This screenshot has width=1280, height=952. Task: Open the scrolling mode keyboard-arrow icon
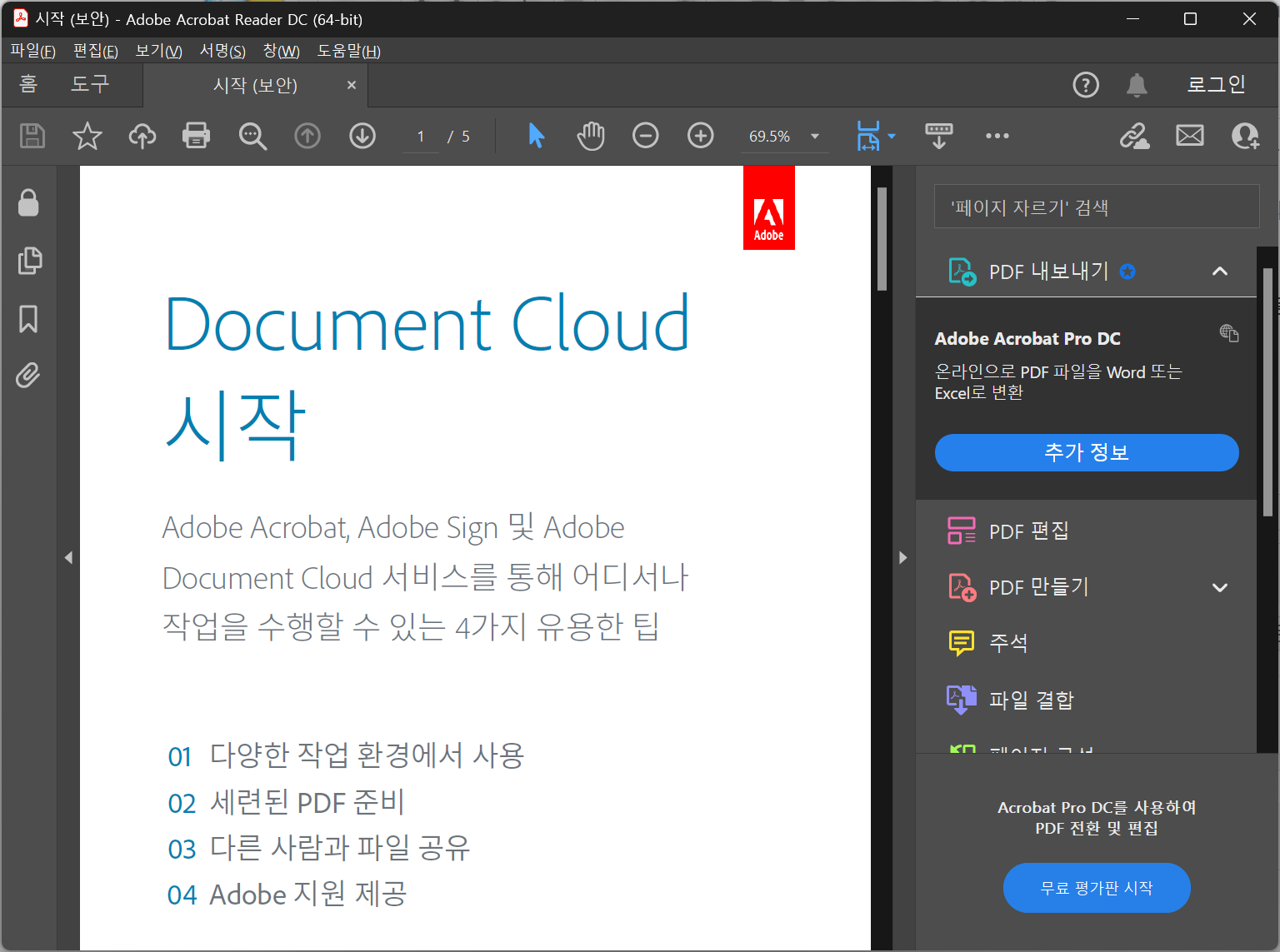[939, 135]
